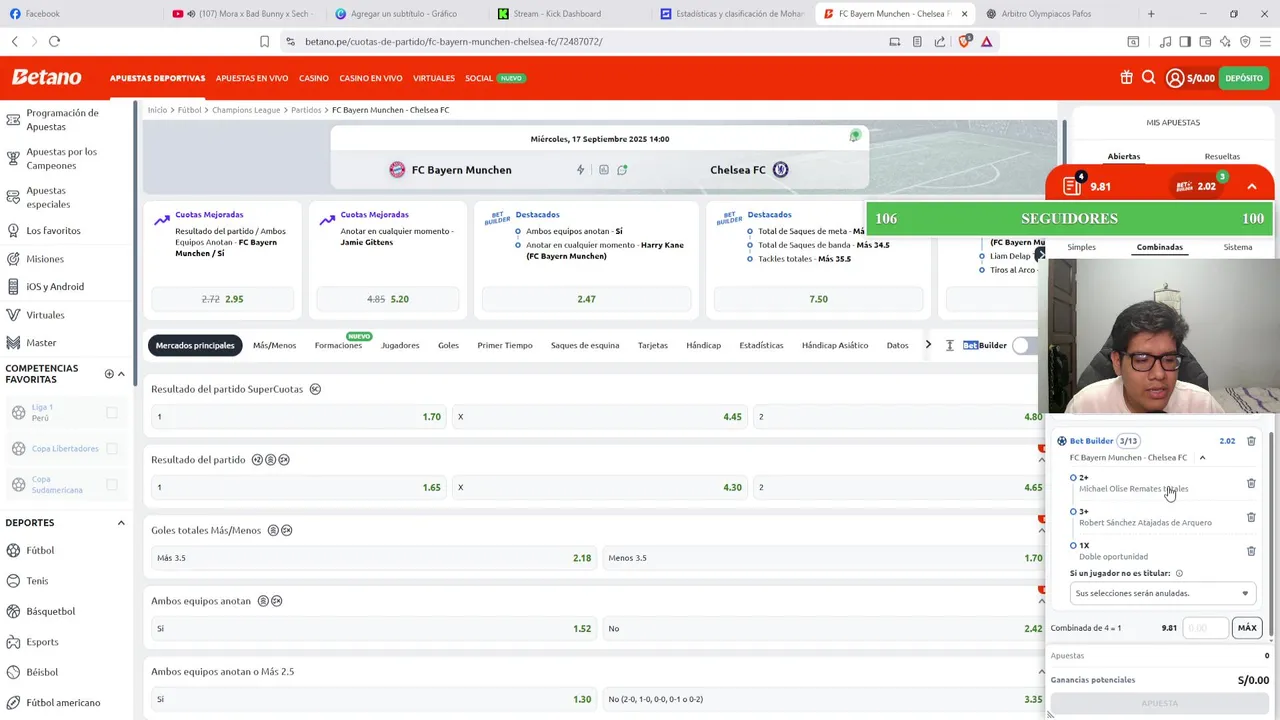Viewport: 1280px width, 720px height.
Task: Select Tackles totales Más 35.5 option
Action: pyautogui.click(x=750, y=259)
